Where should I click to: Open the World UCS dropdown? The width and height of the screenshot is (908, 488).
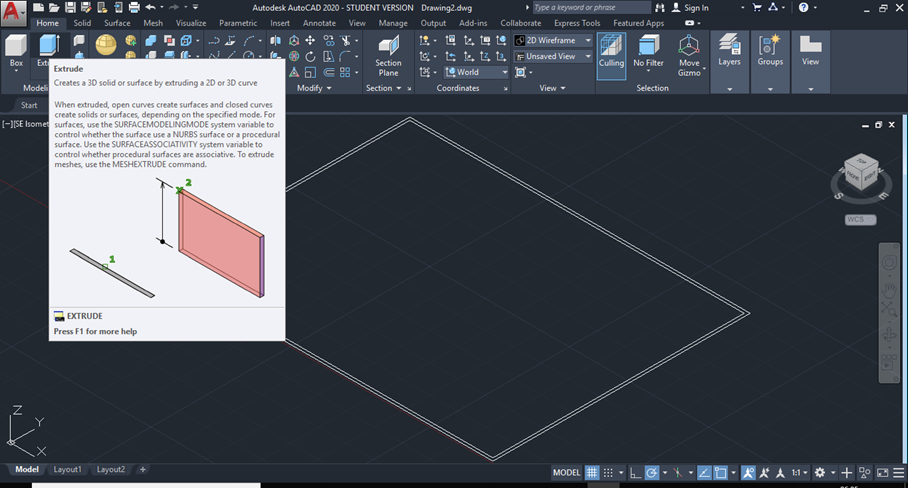click(x=476, y=72)
